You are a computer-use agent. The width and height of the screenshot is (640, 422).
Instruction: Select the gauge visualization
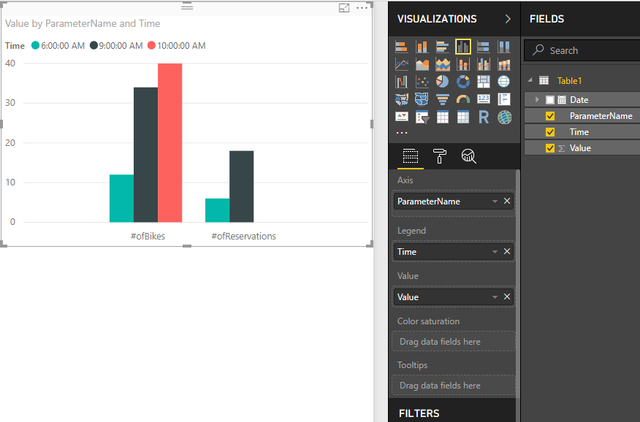(x=463, y=99)
